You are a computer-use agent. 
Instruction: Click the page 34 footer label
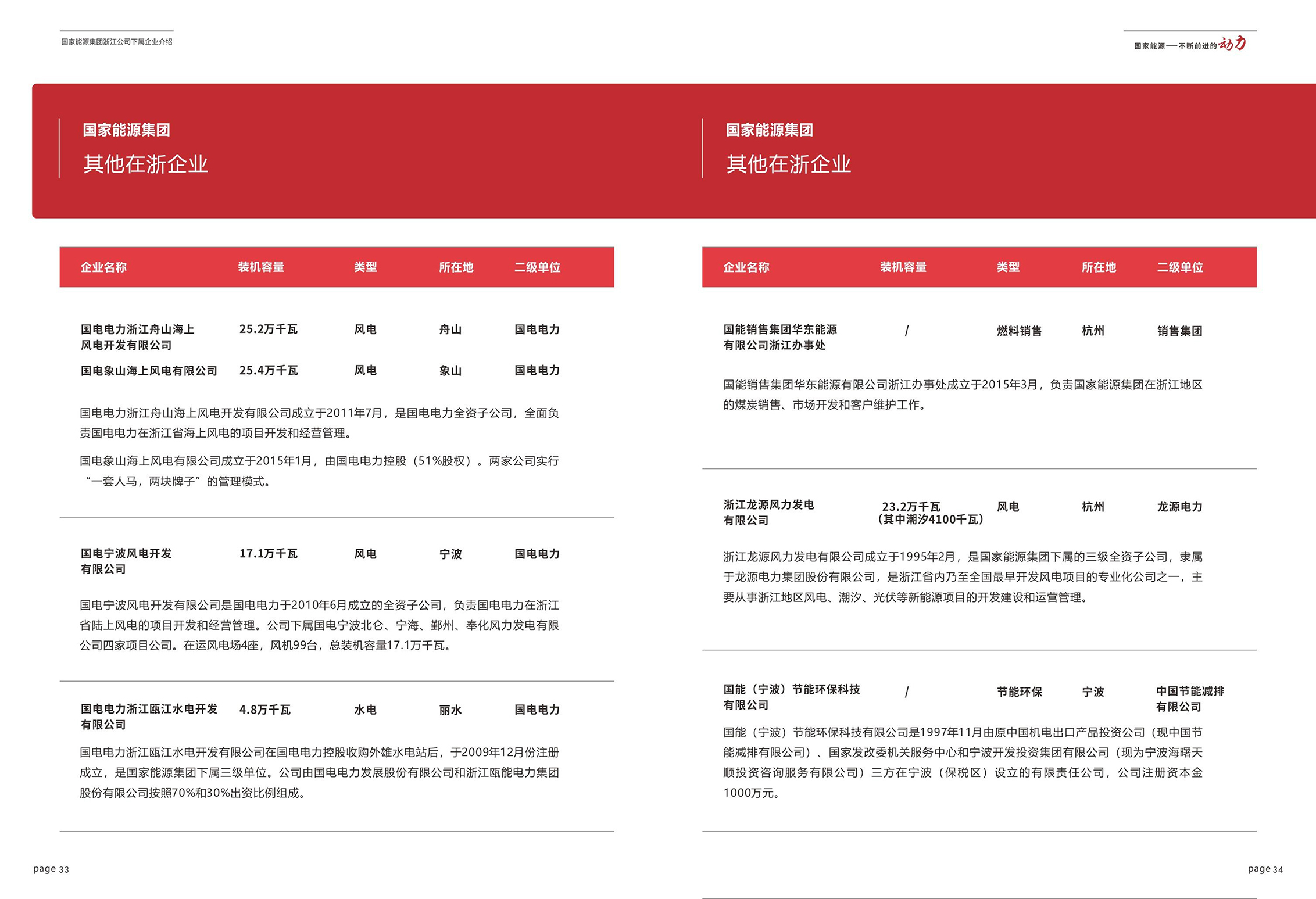1265,869
